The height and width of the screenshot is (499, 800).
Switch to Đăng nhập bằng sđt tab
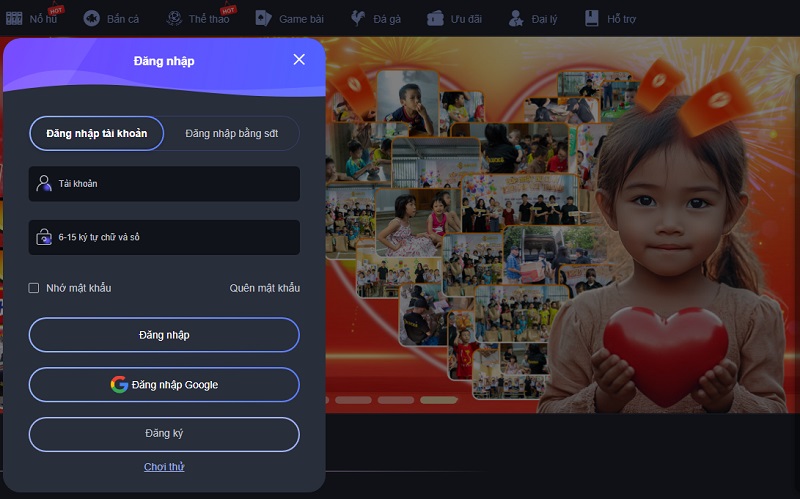231,133
